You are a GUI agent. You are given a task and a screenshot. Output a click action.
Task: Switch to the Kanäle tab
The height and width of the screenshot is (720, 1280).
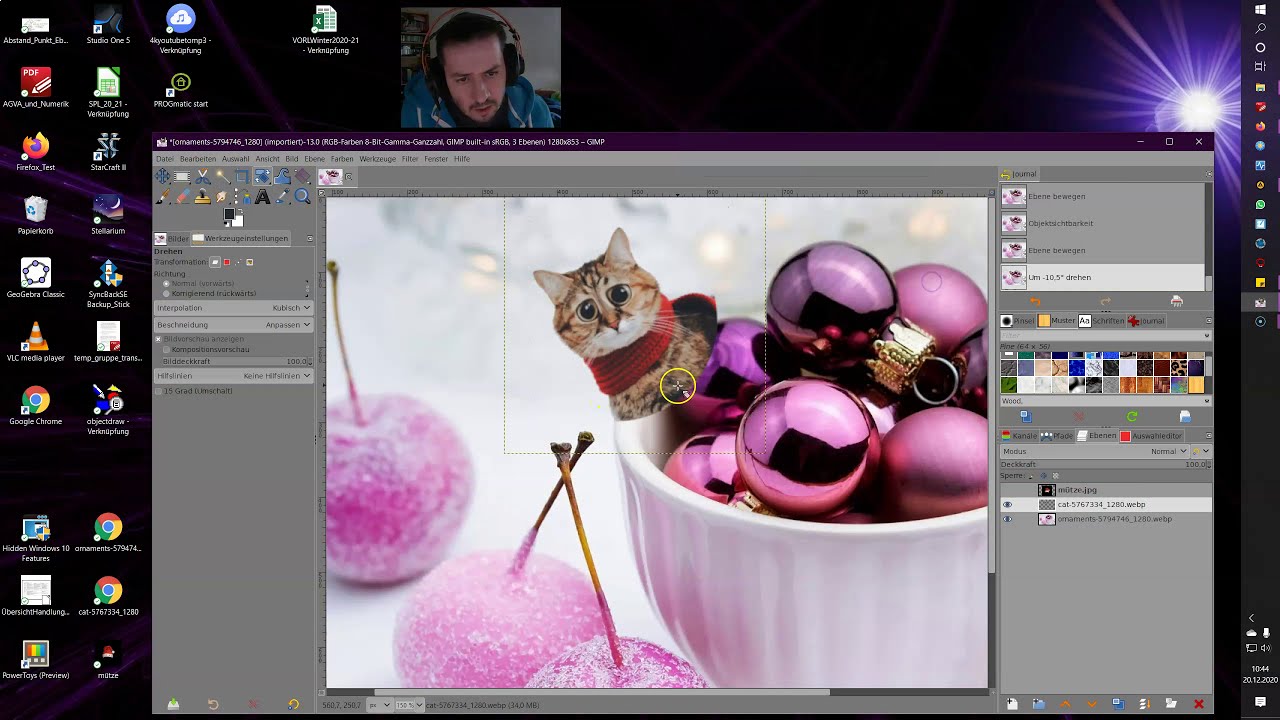[1019, 436]
